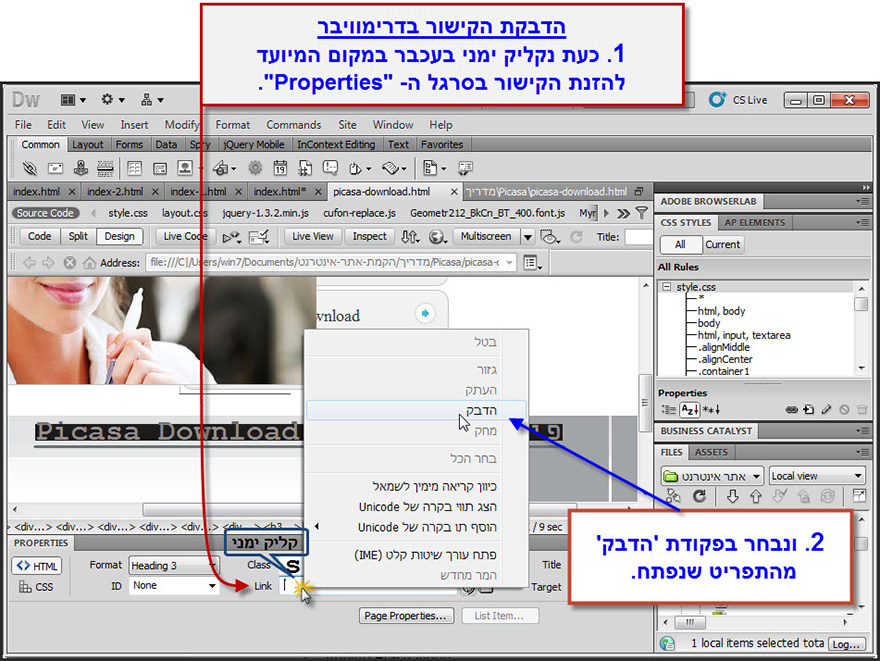Open the Commands menu

click(294, 125)
